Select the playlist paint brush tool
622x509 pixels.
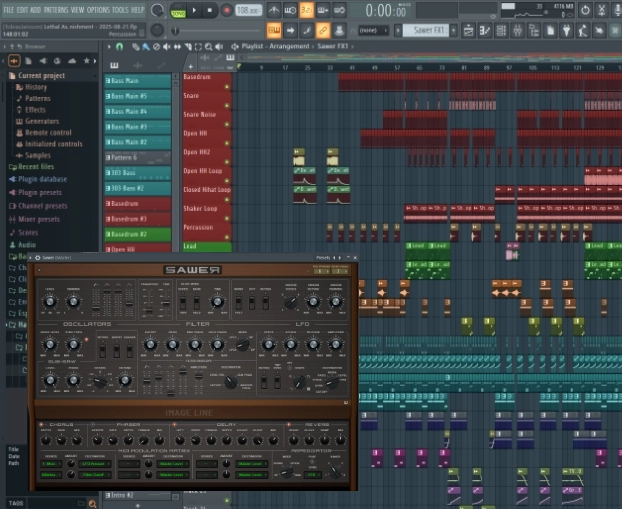click(146, 47)
